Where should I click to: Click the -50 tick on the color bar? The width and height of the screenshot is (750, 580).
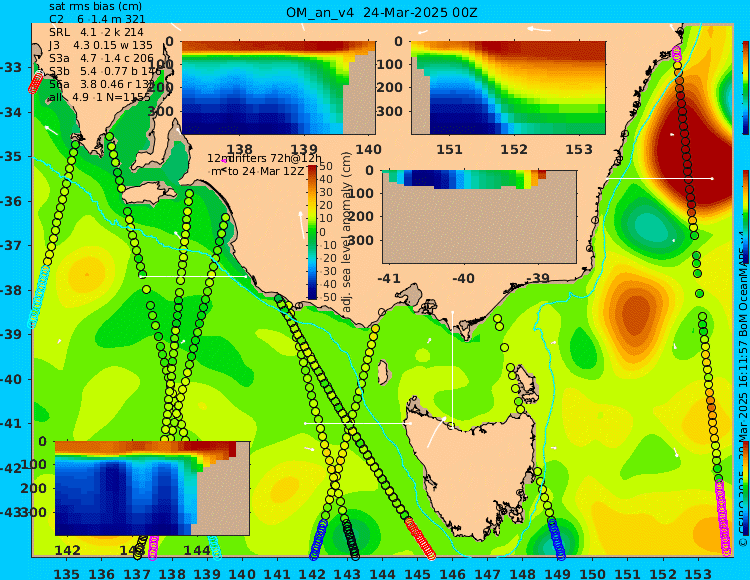[326, 297]
